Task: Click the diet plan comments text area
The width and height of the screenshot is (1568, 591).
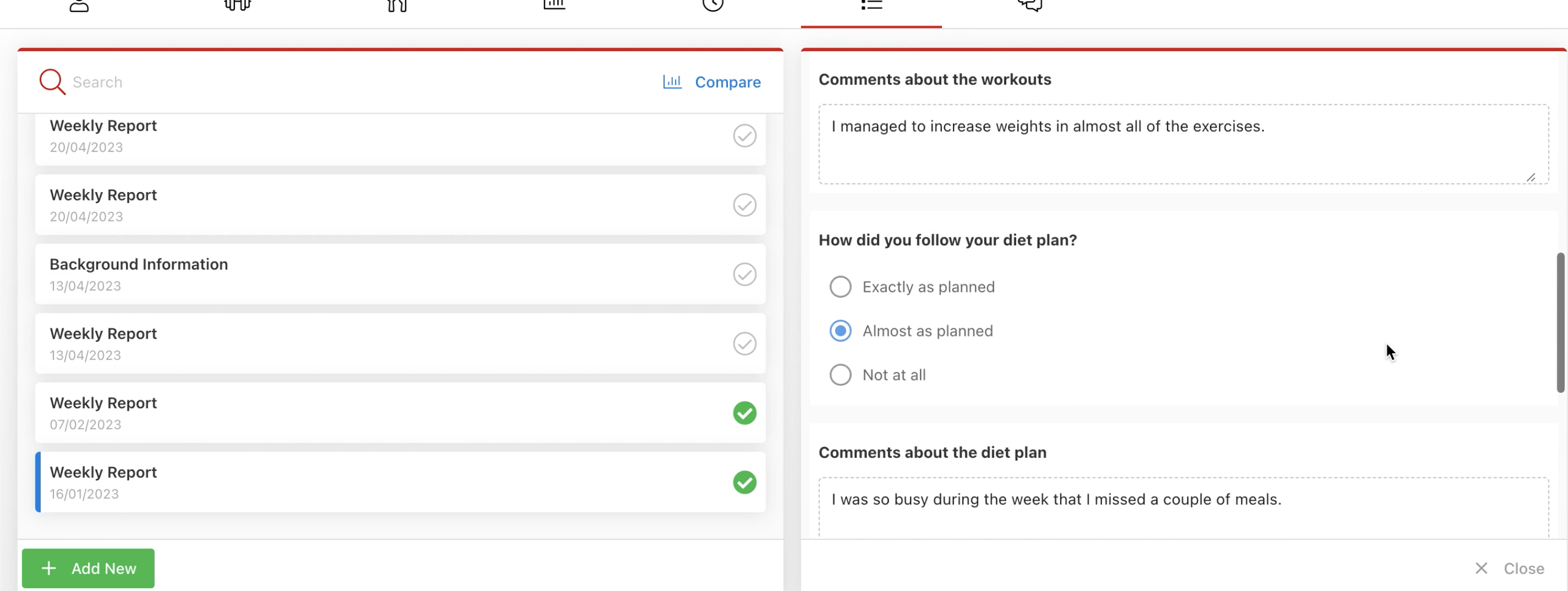Action: pyautogui.click(x=1183, y=506)
